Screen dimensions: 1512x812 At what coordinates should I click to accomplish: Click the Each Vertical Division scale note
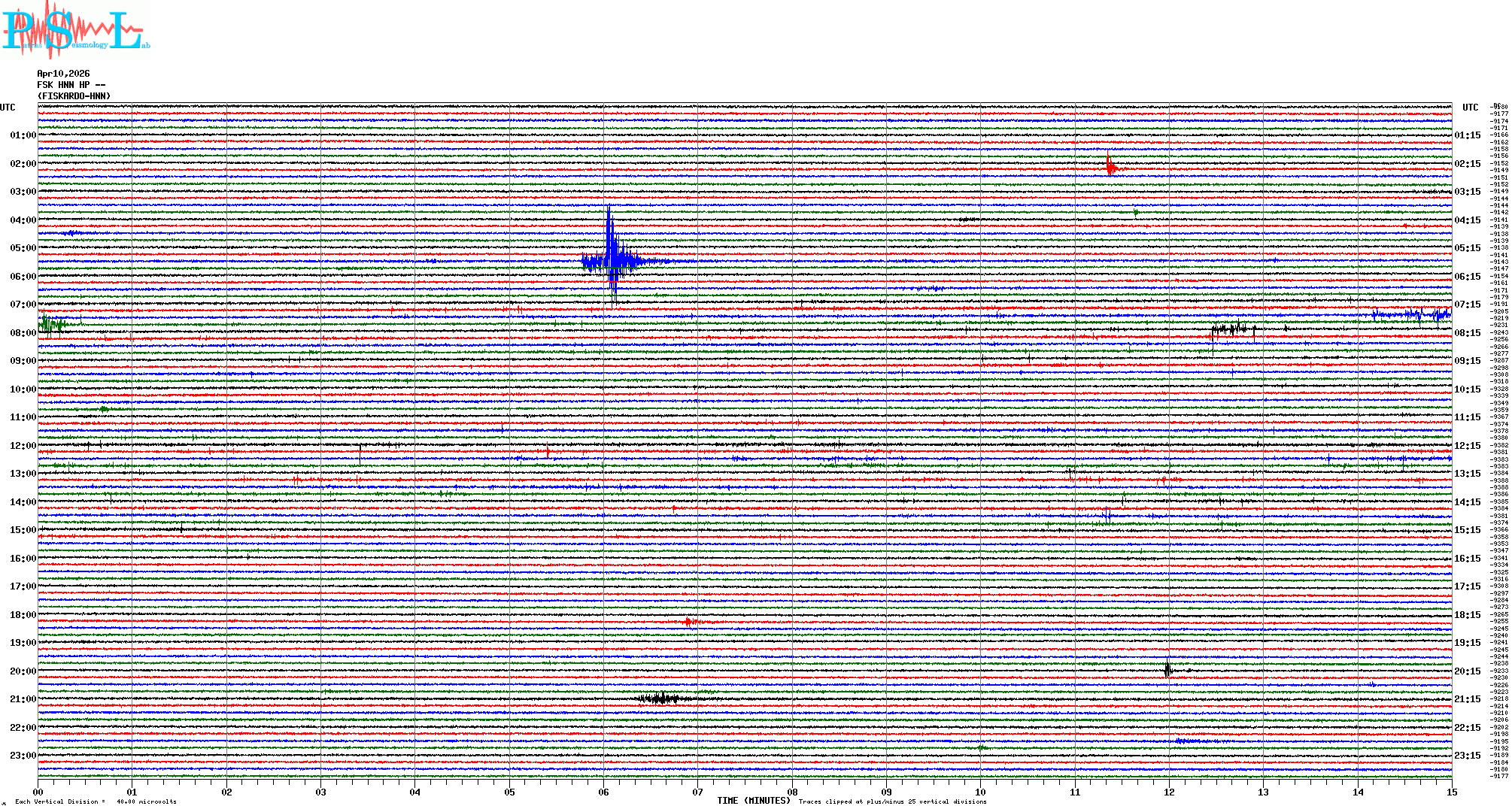(x=96, y=801)
